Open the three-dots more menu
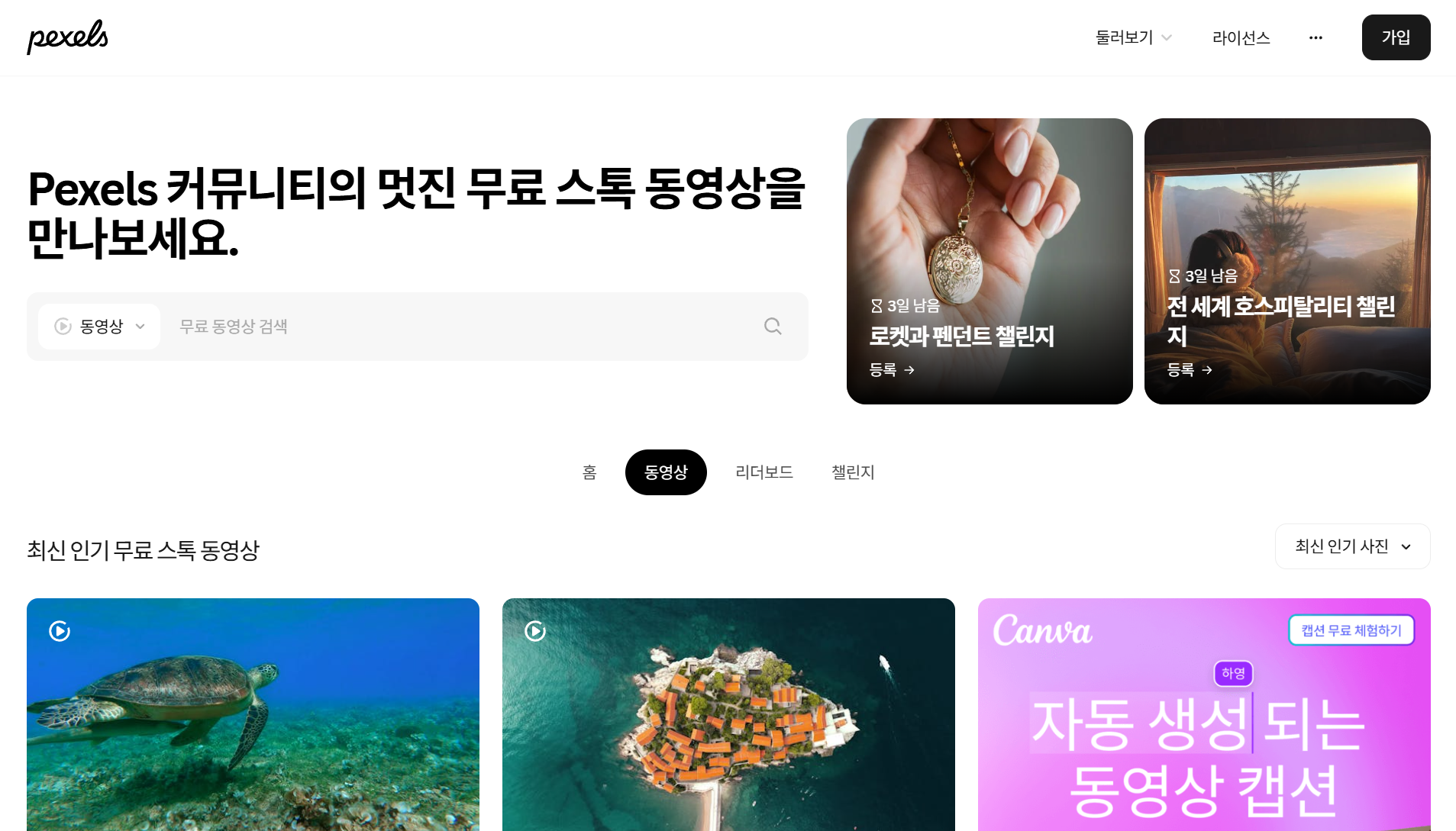 [x=1316, y=37]
